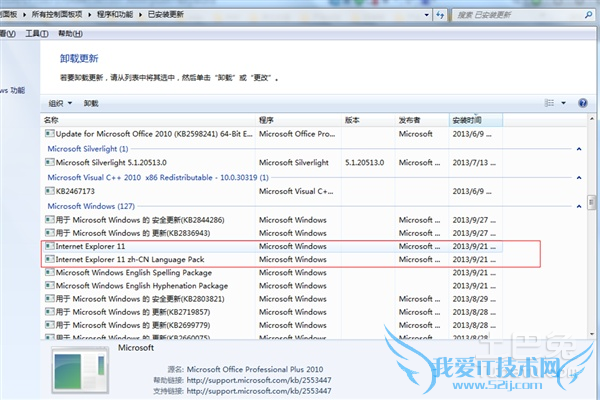
Task: Open the view options dropdown arrow
Action: click(563, 103)
